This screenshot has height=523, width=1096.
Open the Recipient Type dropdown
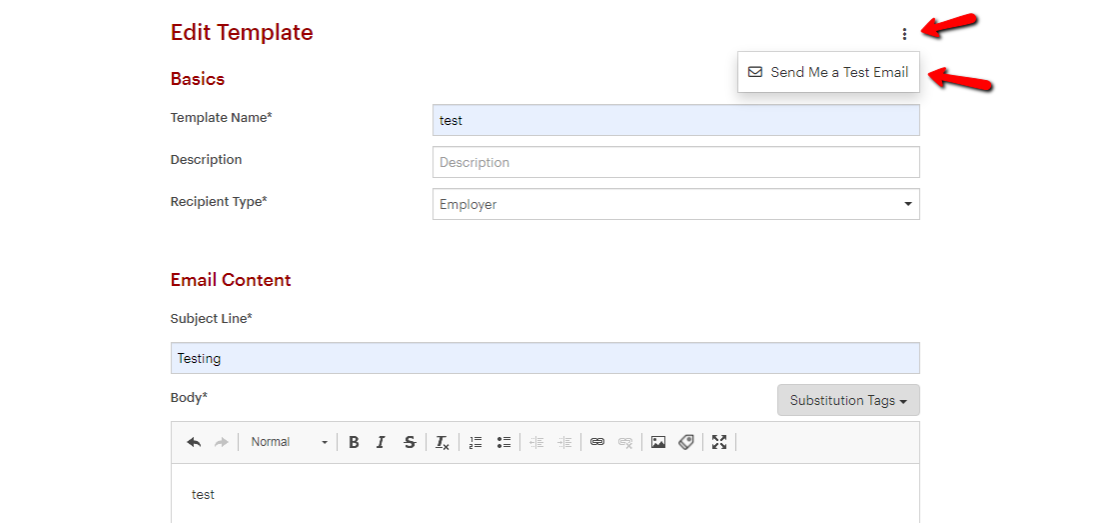pos(675,204)
